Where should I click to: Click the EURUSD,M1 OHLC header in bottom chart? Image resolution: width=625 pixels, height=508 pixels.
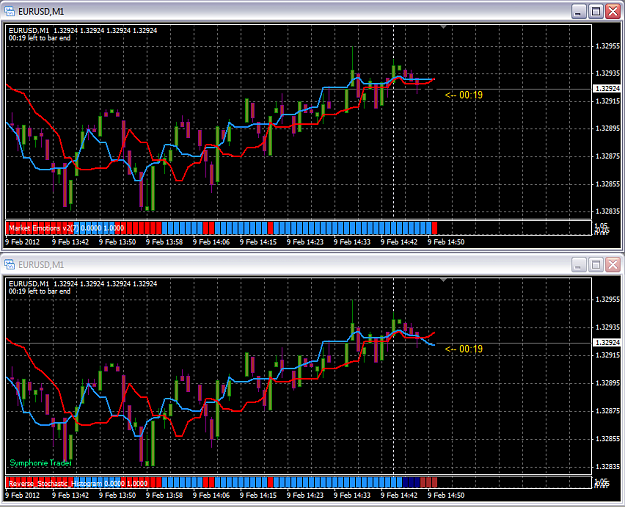(x=83, y=284)
